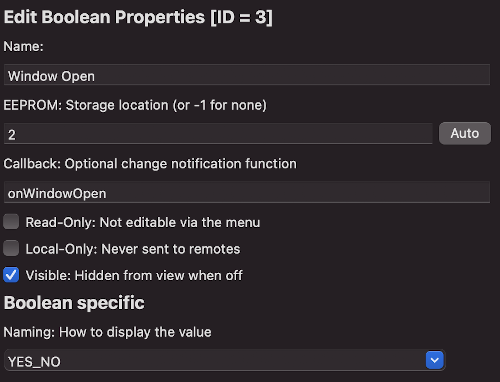The width and height of the screenshot is (500, 382).
Task: Click the Boolean specific section heading
Action: (74, 303)
